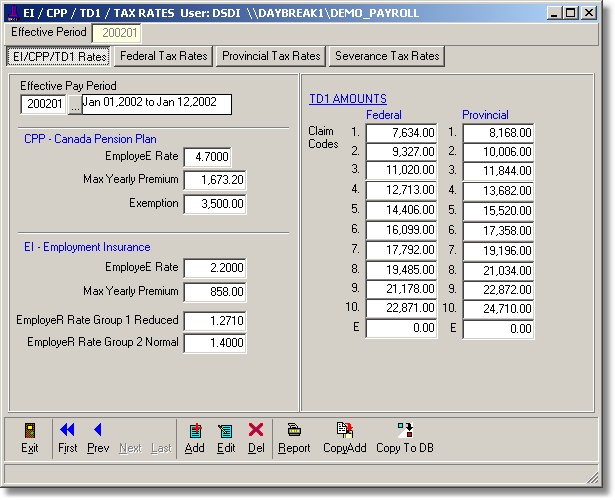Click the Effective Pay Period code field
615x500 pixels.
[x=44, y=104]
